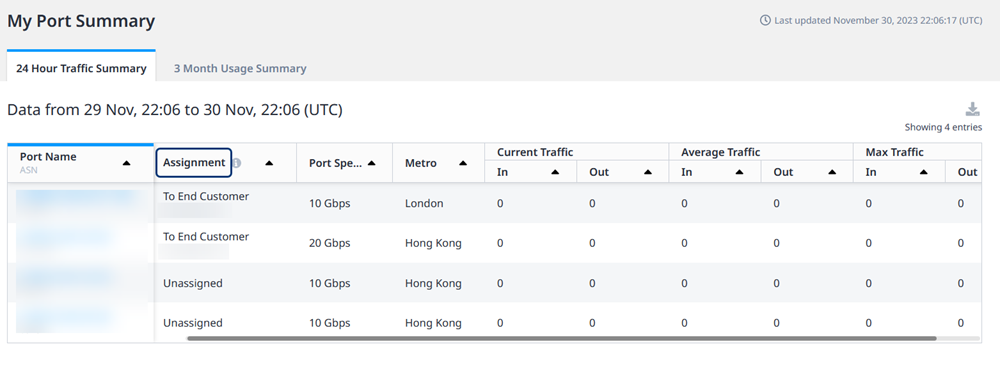Click the Assignment column header
Viewport: 1000px width, 365px height.
click(194, 163)
